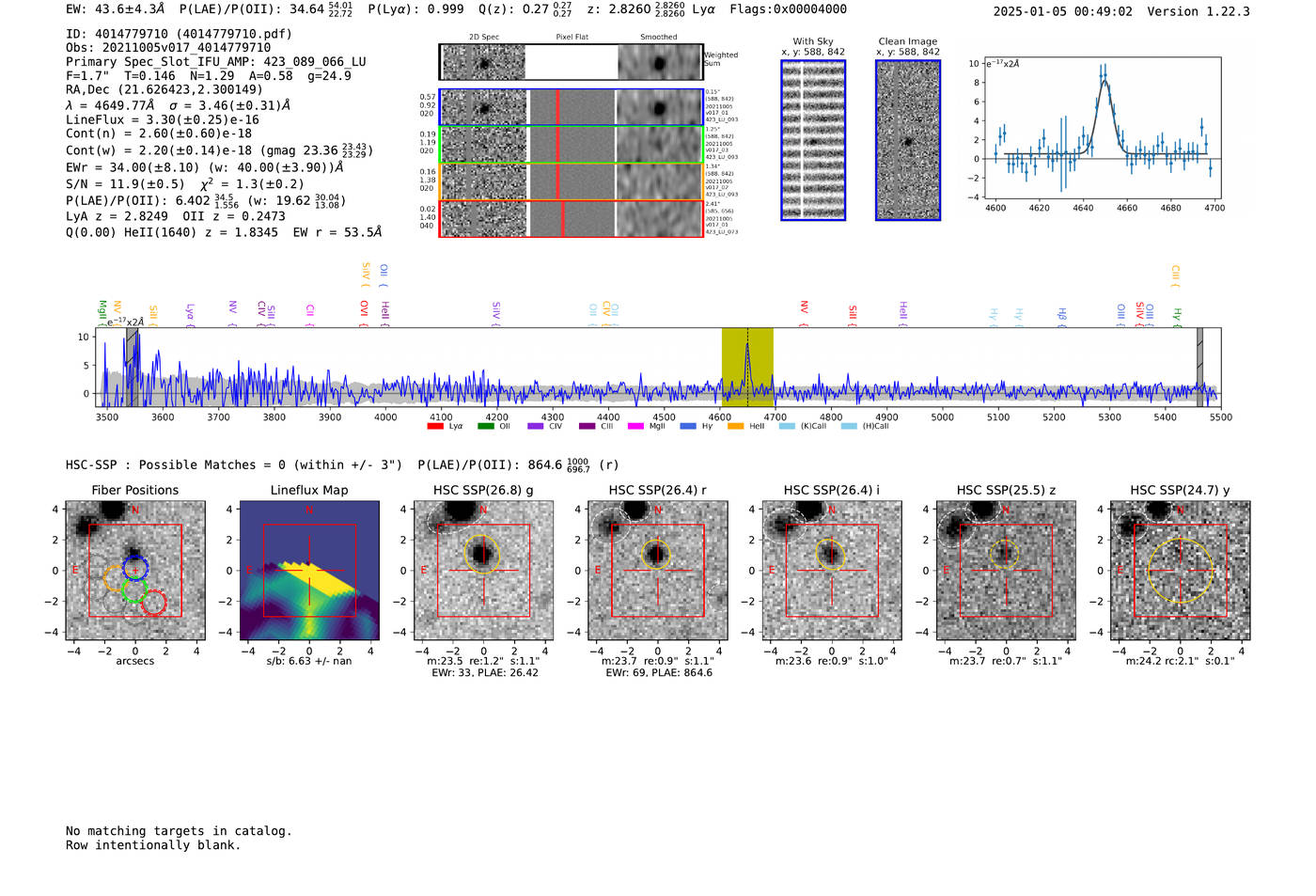Click the yellow highlighted emission-line region in spectrum
The height and width of the screenshot is (896, 1316).
(x=747, y=367)
